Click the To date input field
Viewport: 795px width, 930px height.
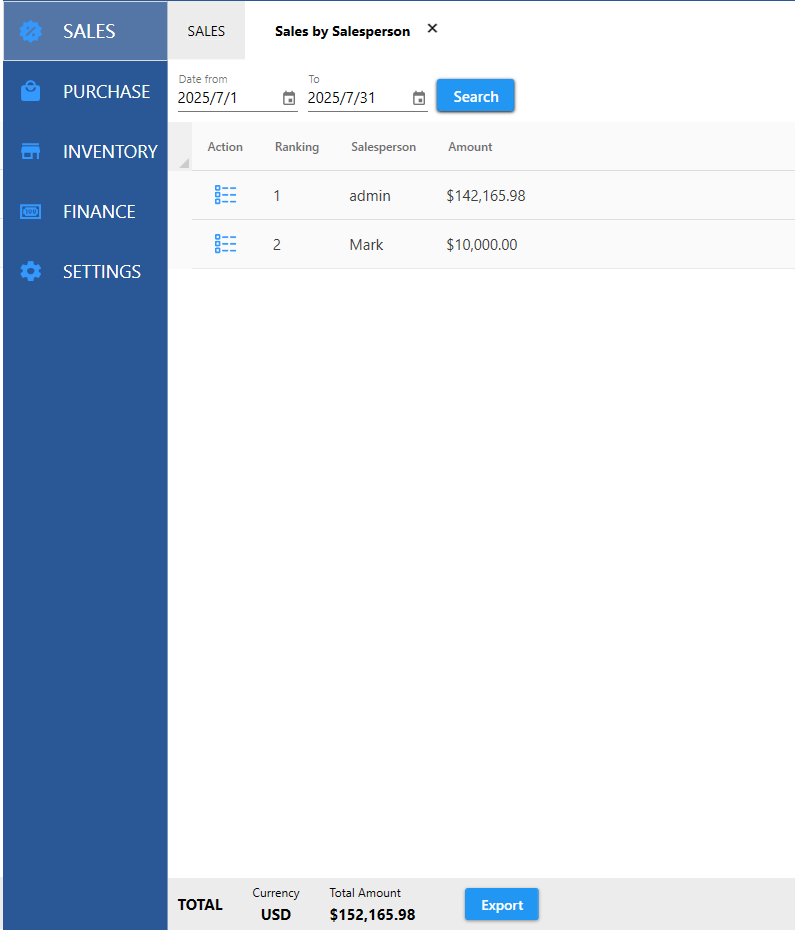click(x=357, y=98)
